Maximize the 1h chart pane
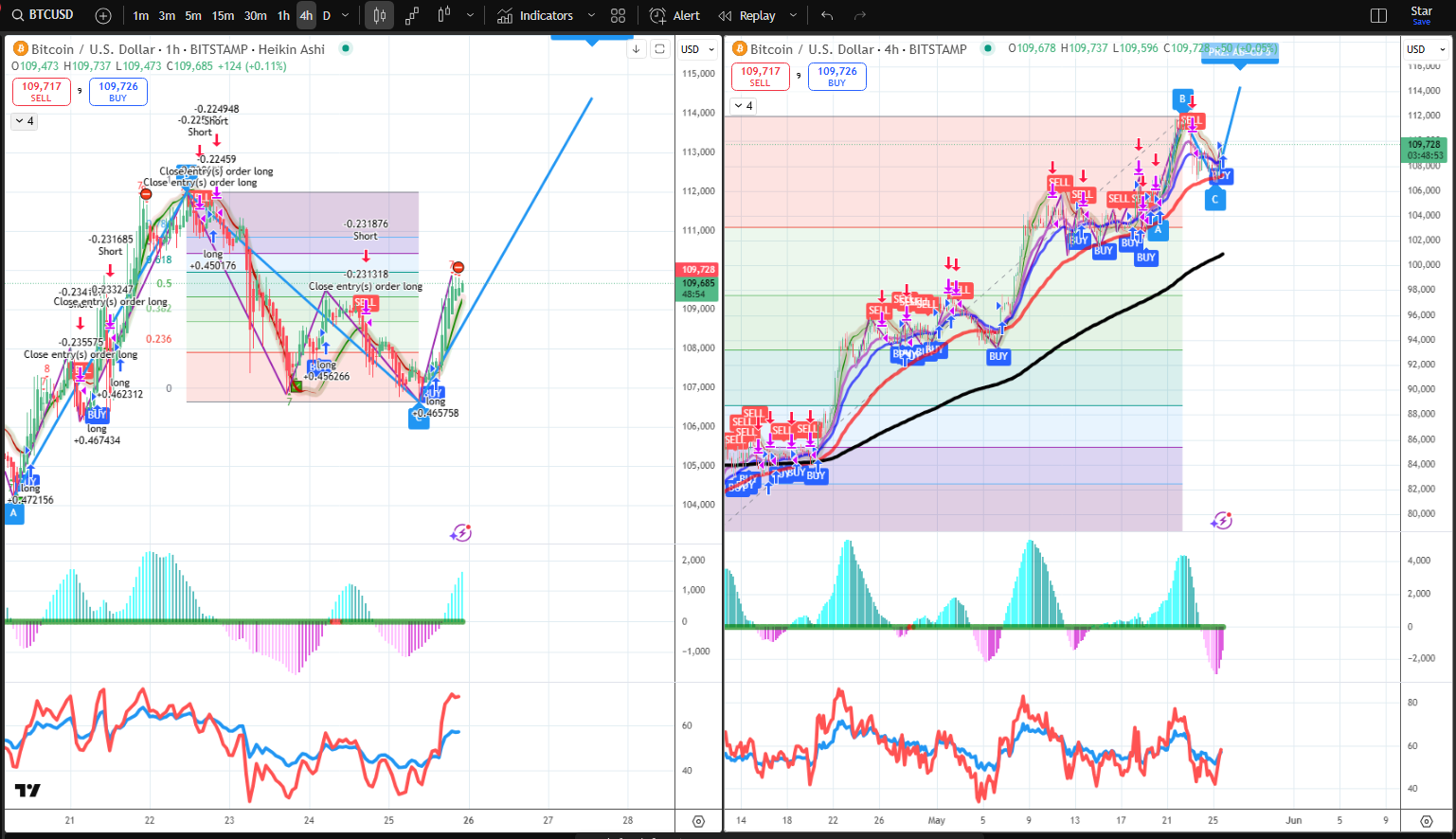Image resolution: width=1456 pixels, height=839 pixels. click(x=660, y=49)
